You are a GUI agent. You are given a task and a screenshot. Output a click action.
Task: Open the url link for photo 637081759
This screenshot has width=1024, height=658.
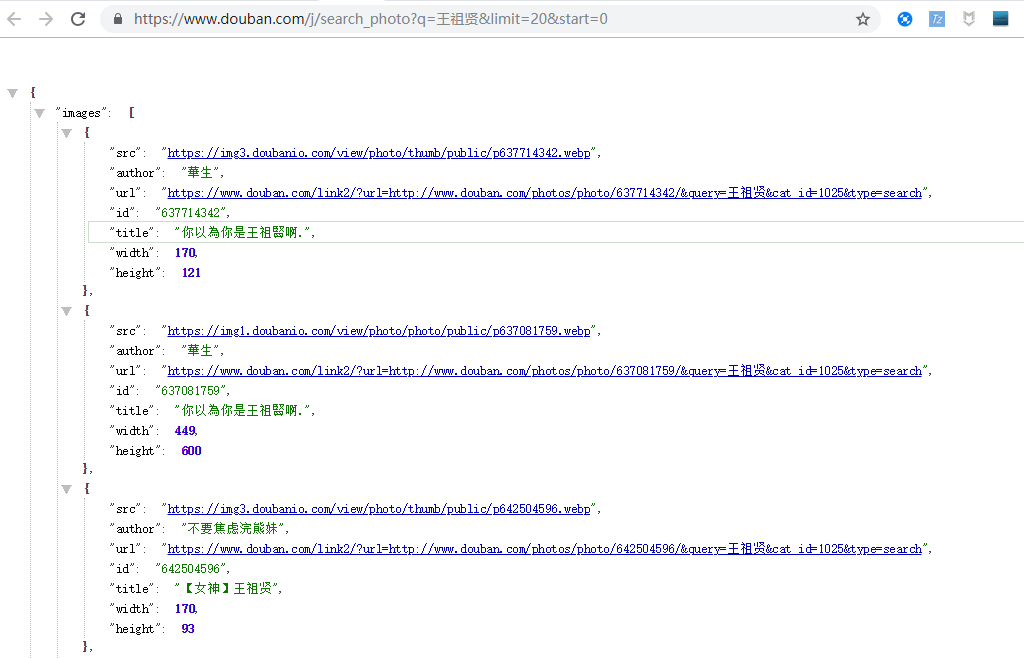pyautogui.click(x=545, y=371)
